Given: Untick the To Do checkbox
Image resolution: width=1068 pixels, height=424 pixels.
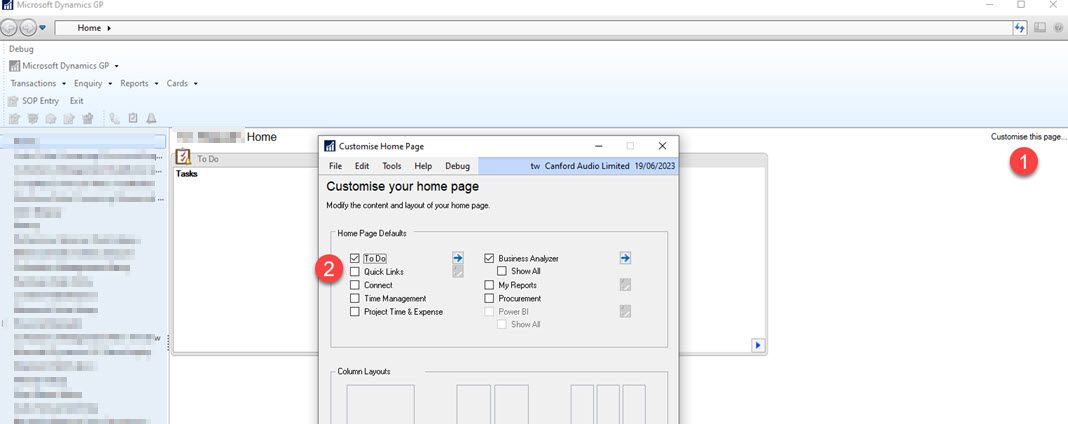Looking at the screenshot, I should 354,259.
